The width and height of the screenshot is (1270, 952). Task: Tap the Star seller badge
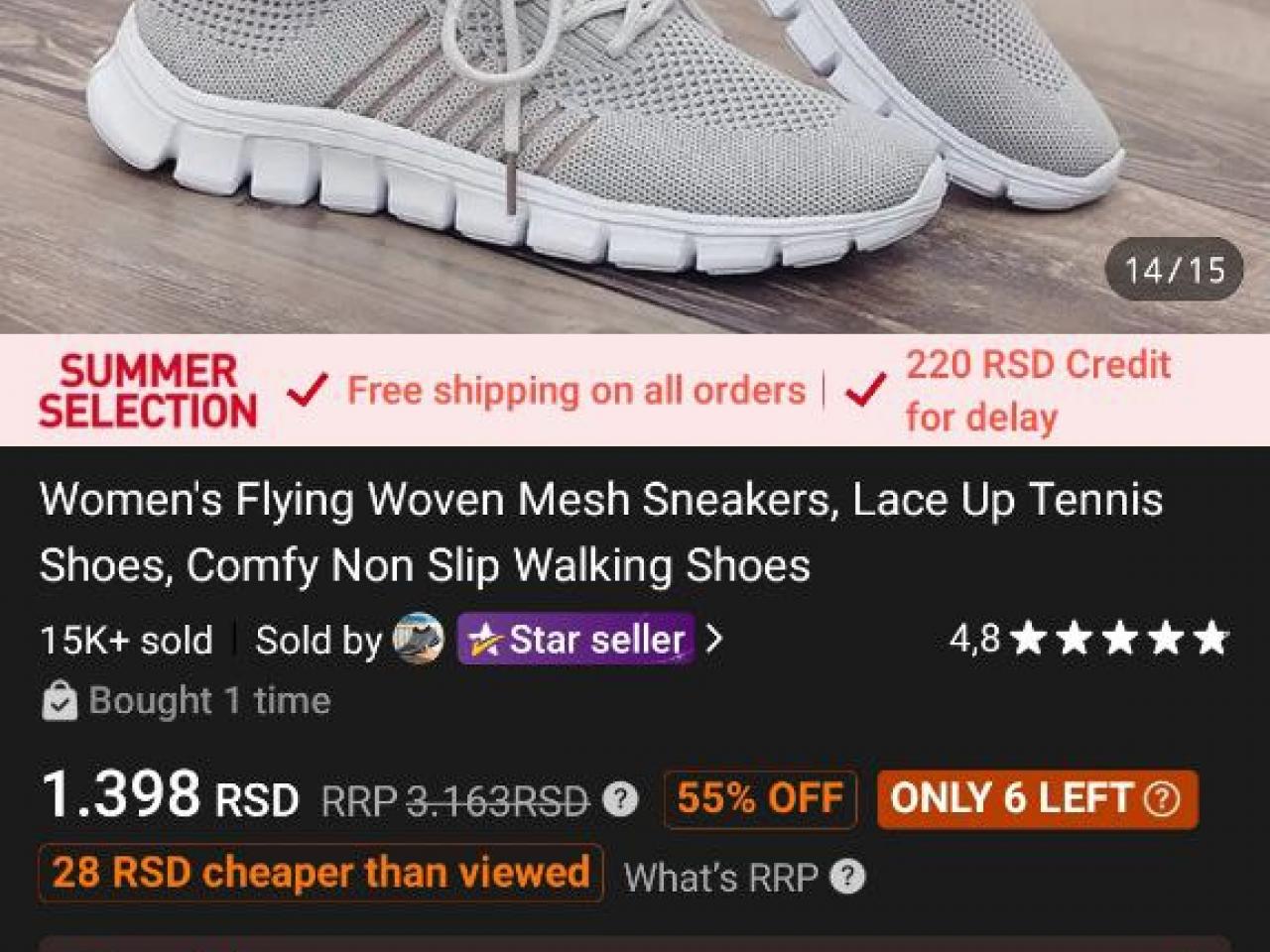click(x=575, y=639)
